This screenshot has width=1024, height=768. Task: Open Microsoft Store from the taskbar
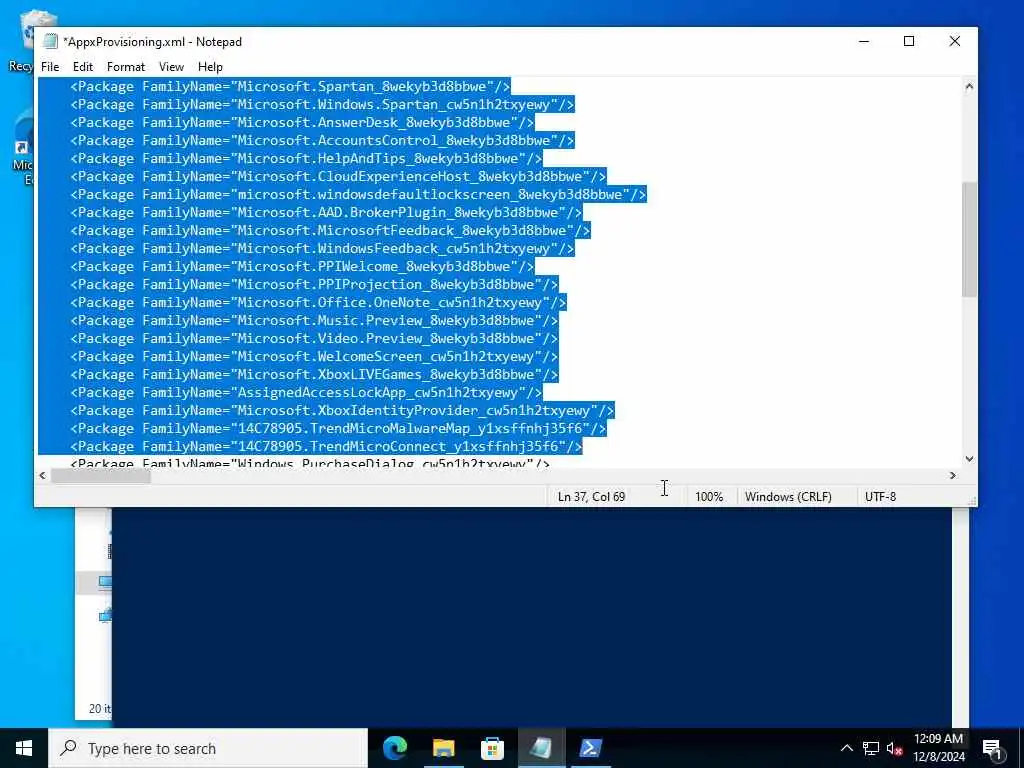coord(492,748)
